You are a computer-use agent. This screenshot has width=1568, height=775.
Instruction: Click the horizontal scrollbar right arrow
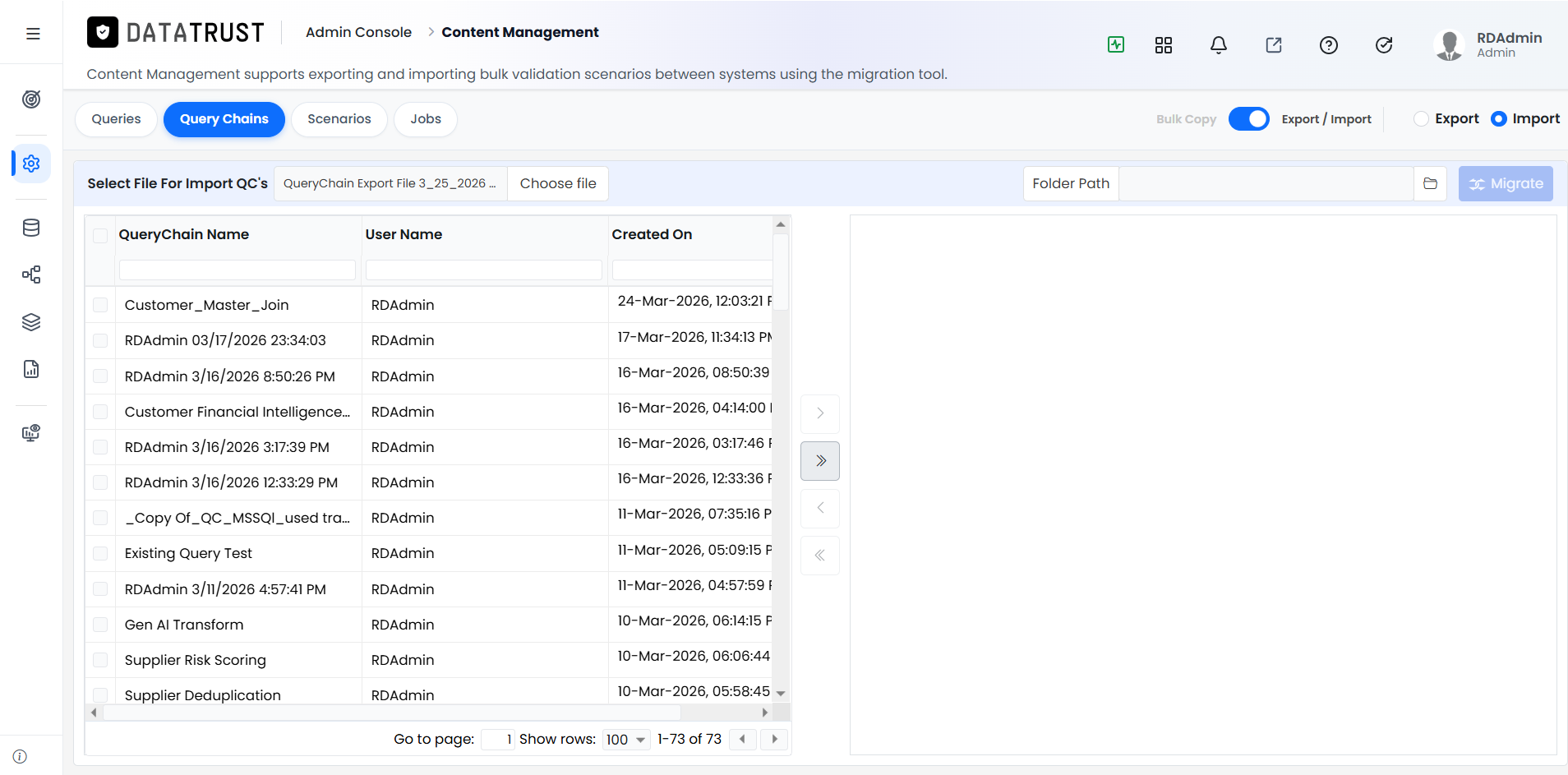tap(765, 713)
